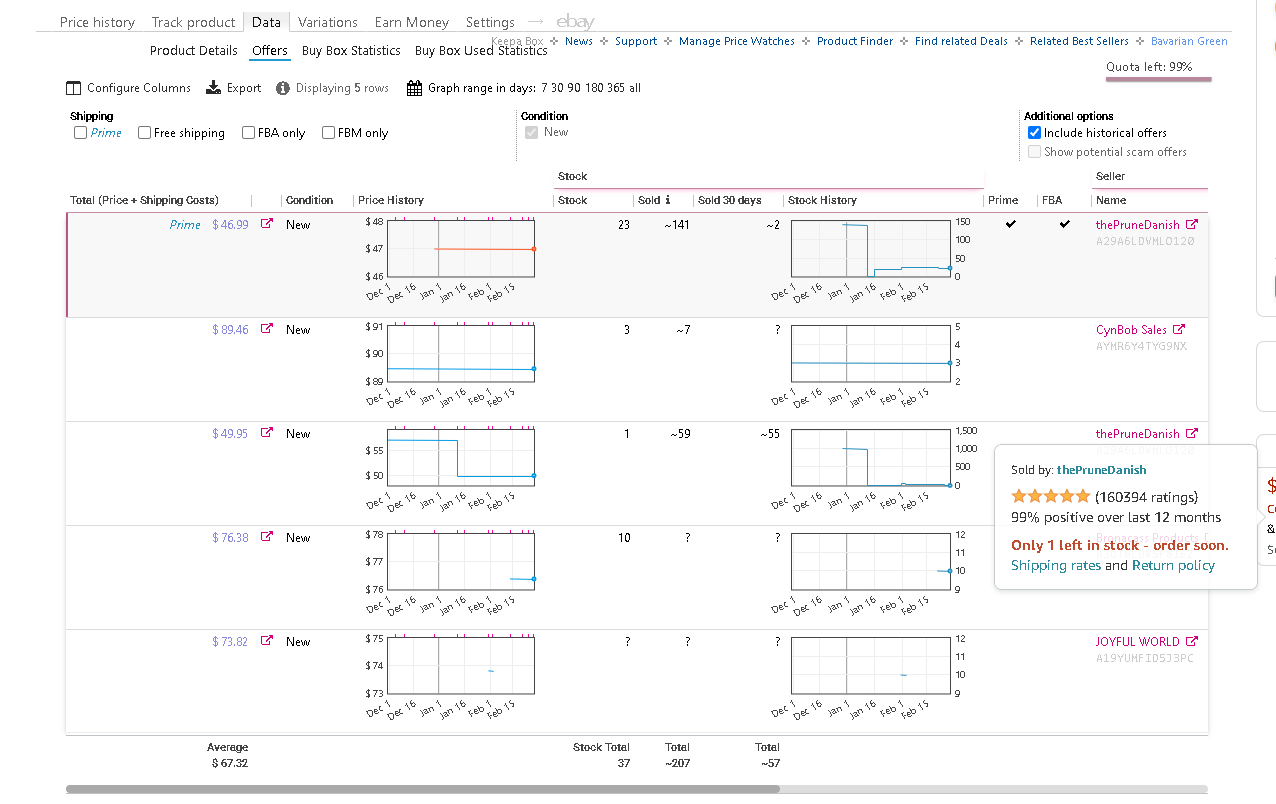Enable the Prime shipping checkbox
Image resolution: width=1276 pixels, height=804 pixels.
click(80, 133)
